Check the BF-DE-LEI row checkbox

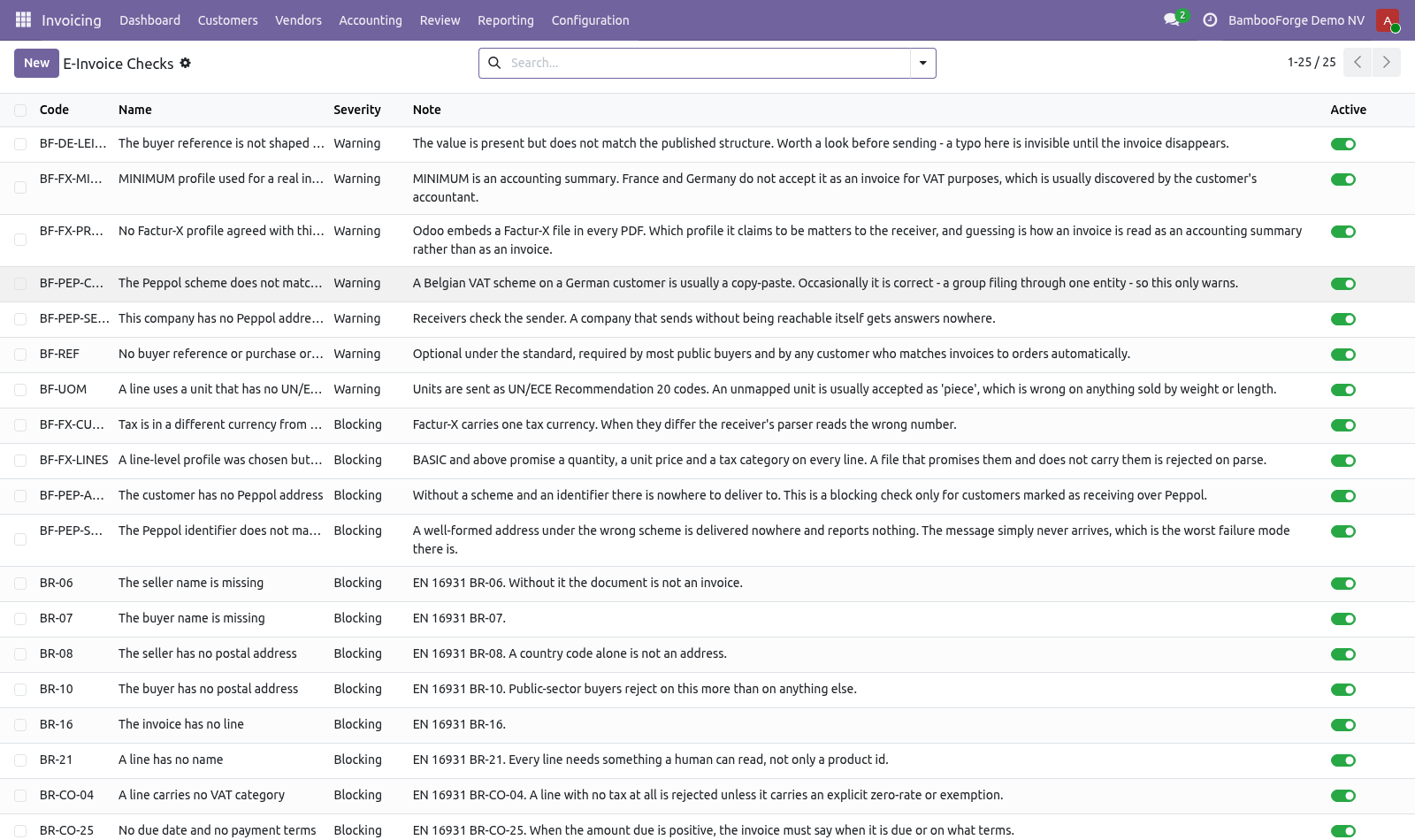20,144
